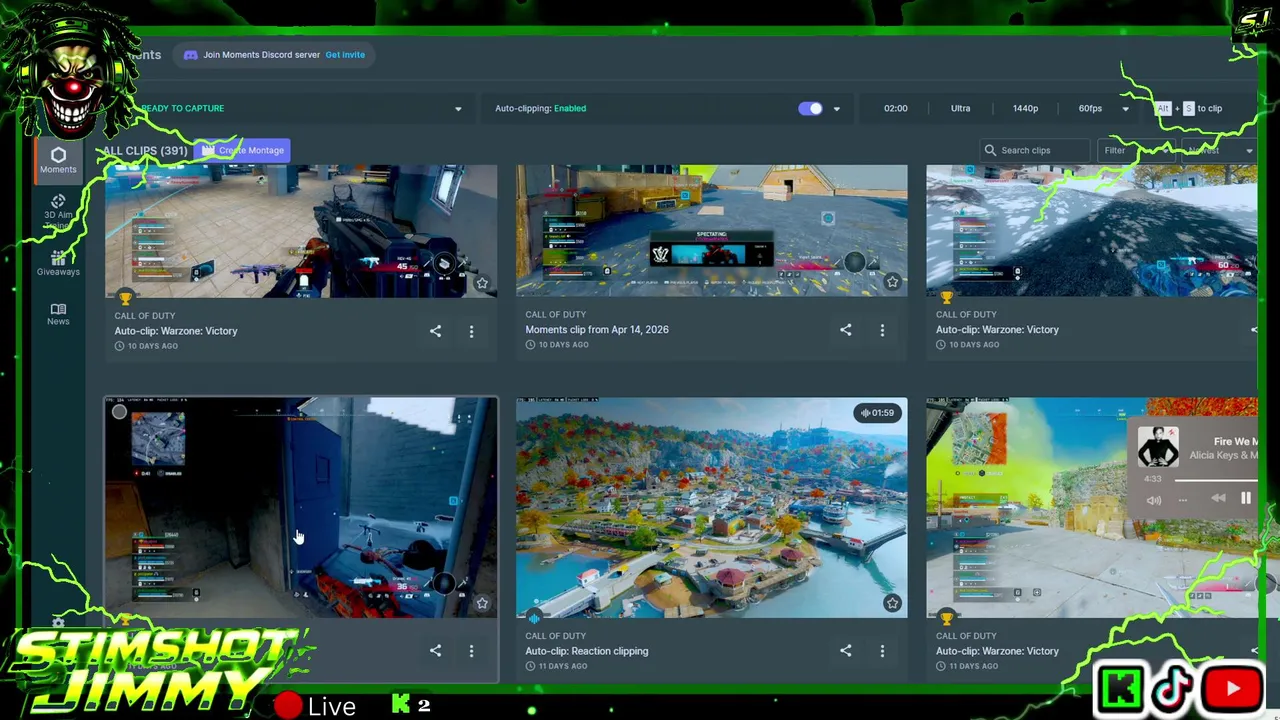The image size is (1280, 720).
Task: Click the Create Montage button
Action: (x=242, y=150)
